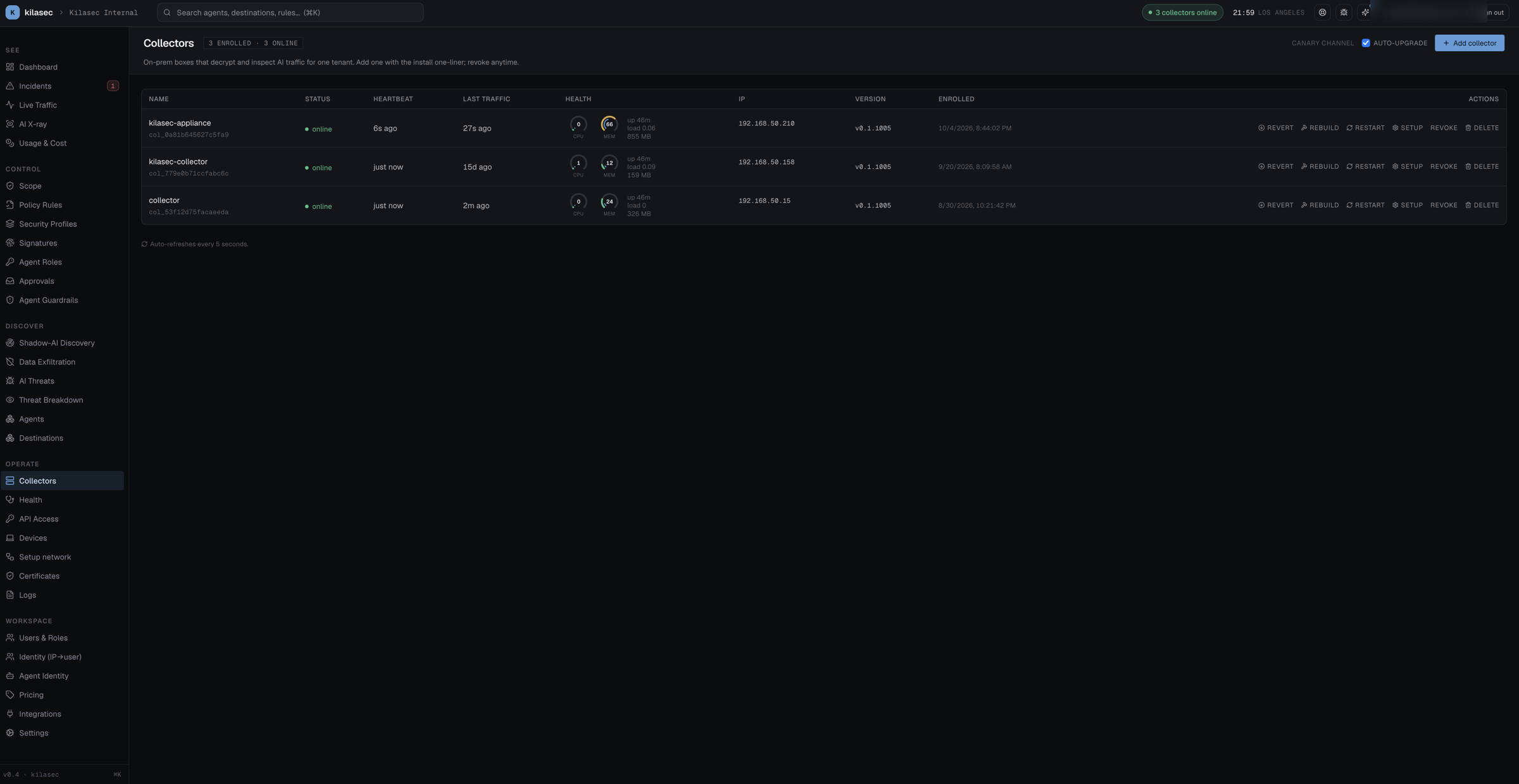Revoke the kilasec-collector enrollment
Viewport: 1519px width, 784px height.
pyautogui.click(x=1444, y=167)
